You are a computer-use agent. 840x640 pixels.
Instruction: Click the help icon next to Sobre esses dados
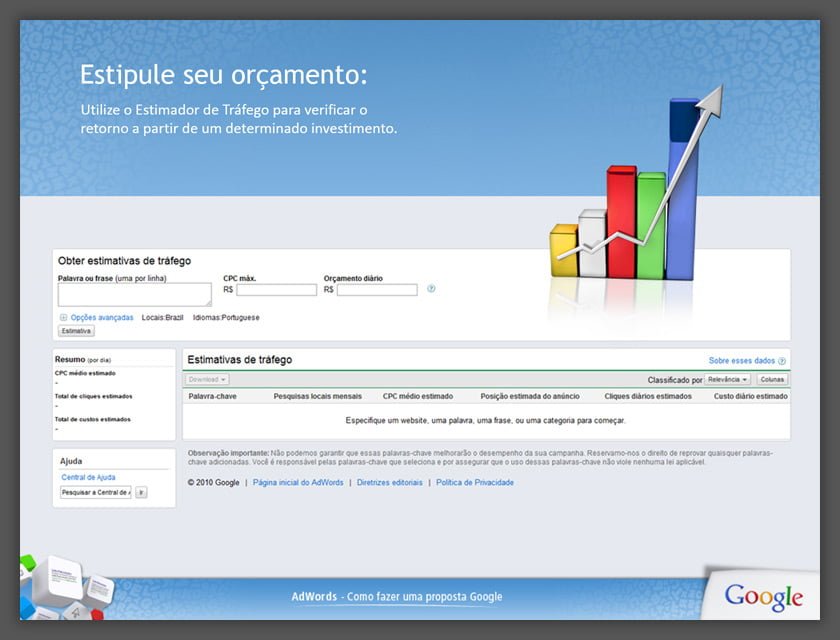(x=782, y=361)
